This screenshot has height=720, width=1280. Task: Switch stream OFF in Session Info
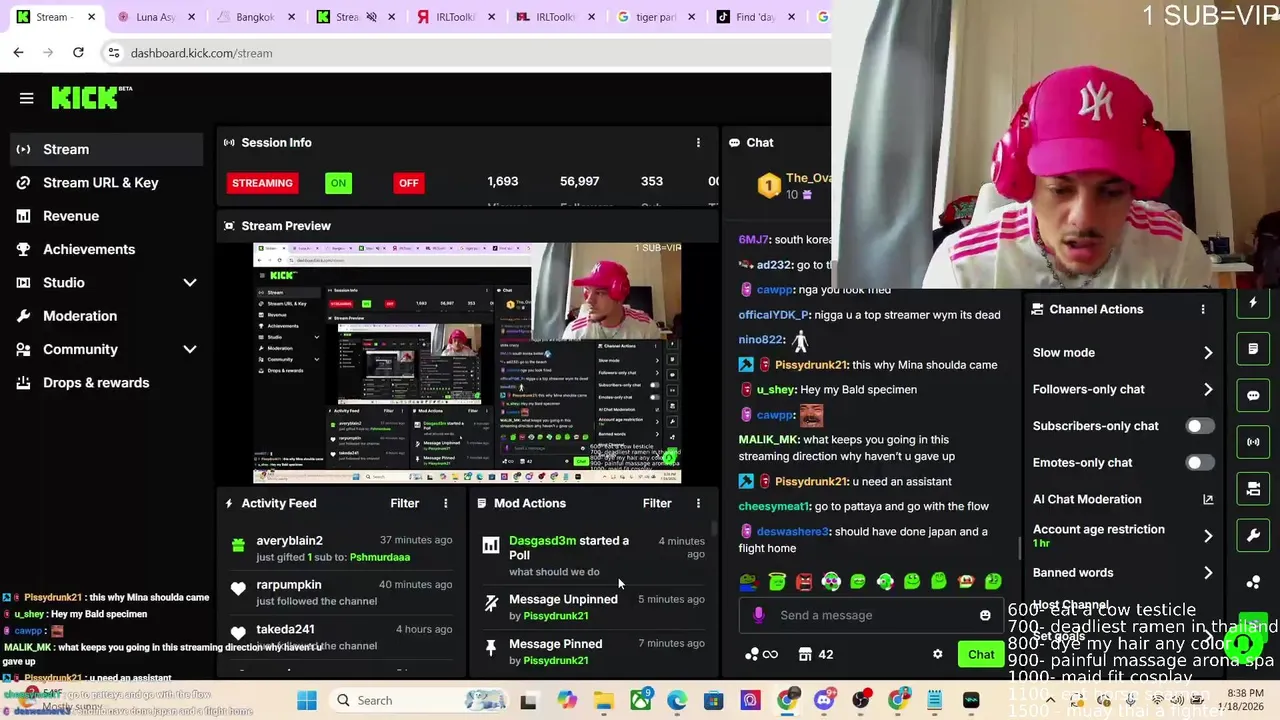408,183
